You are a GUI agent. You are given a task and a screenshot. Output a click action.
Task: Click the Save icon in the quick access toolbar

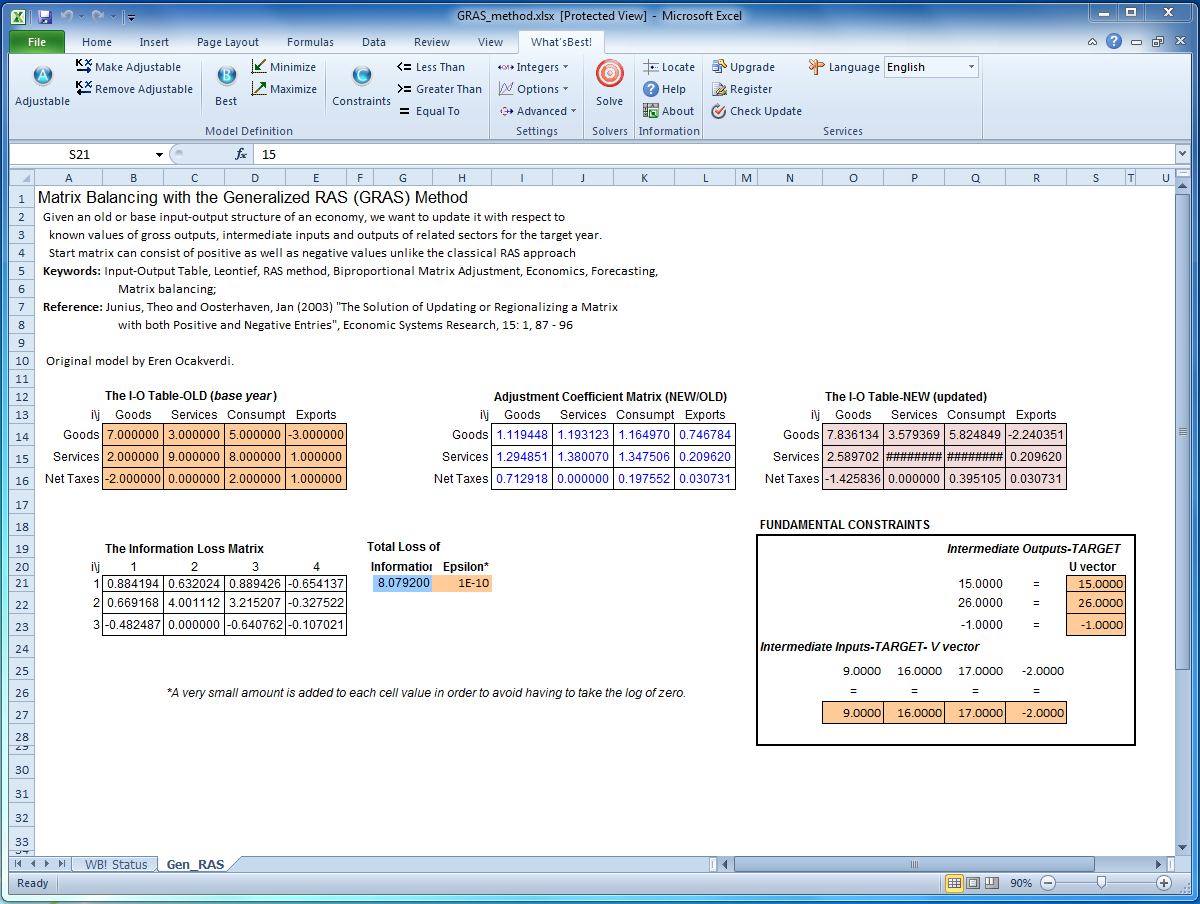coord(45,16)
